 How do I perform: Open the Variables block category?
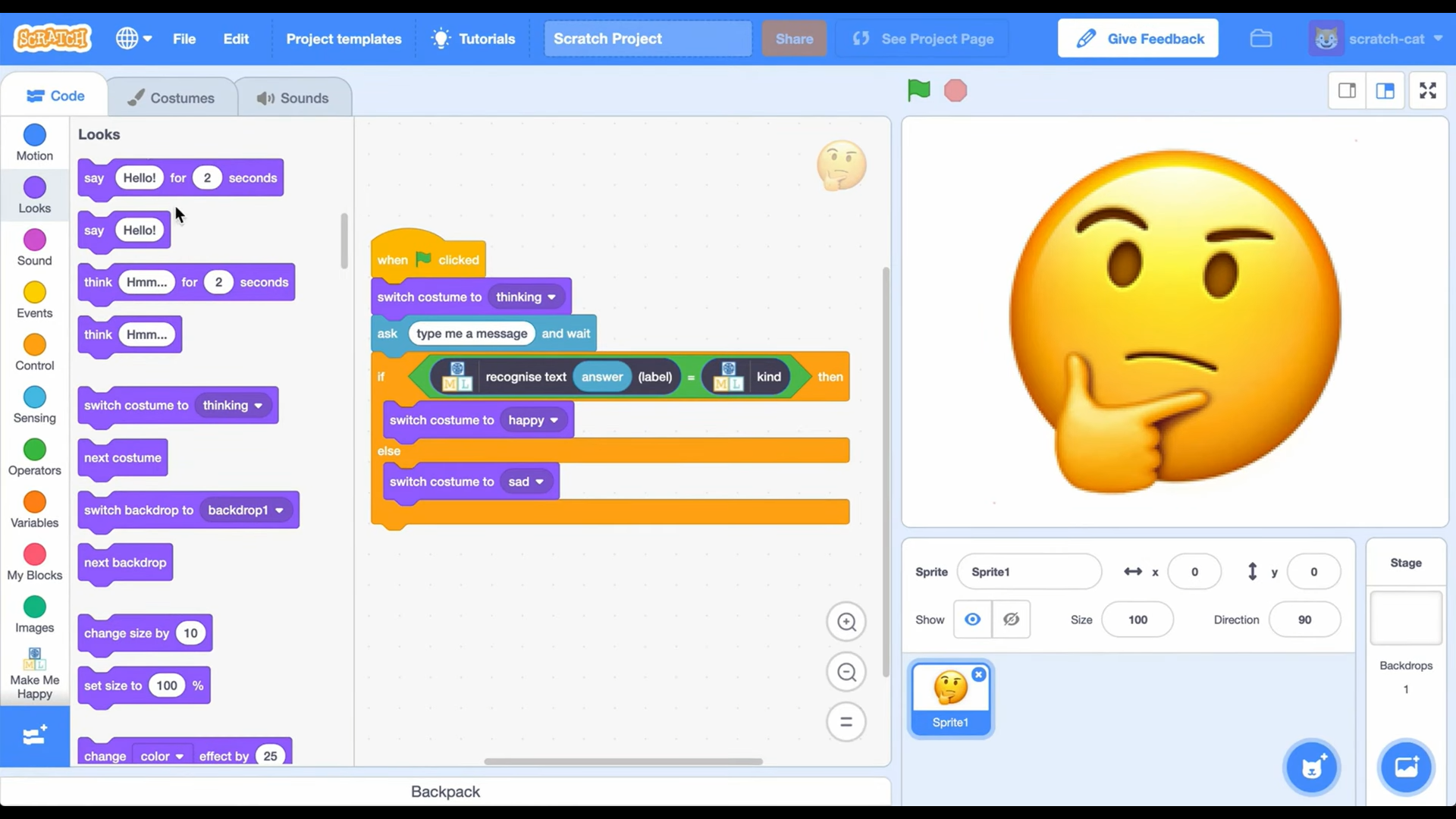click(33, 507)
